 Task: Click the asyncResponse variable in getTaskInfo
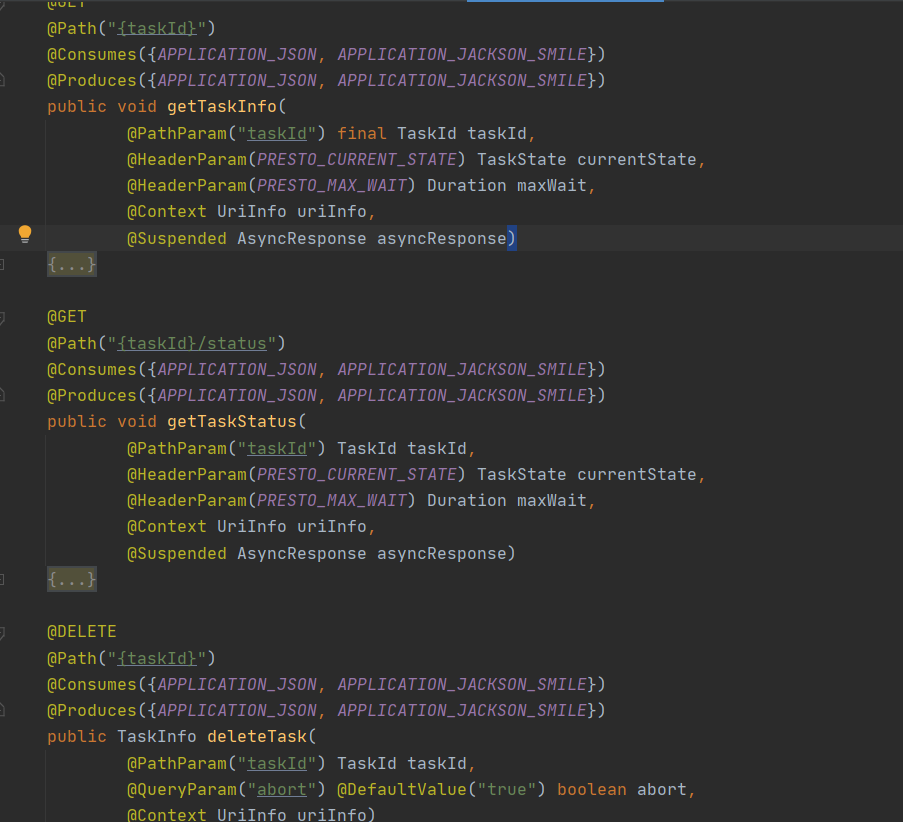click(x=442, y=238)
